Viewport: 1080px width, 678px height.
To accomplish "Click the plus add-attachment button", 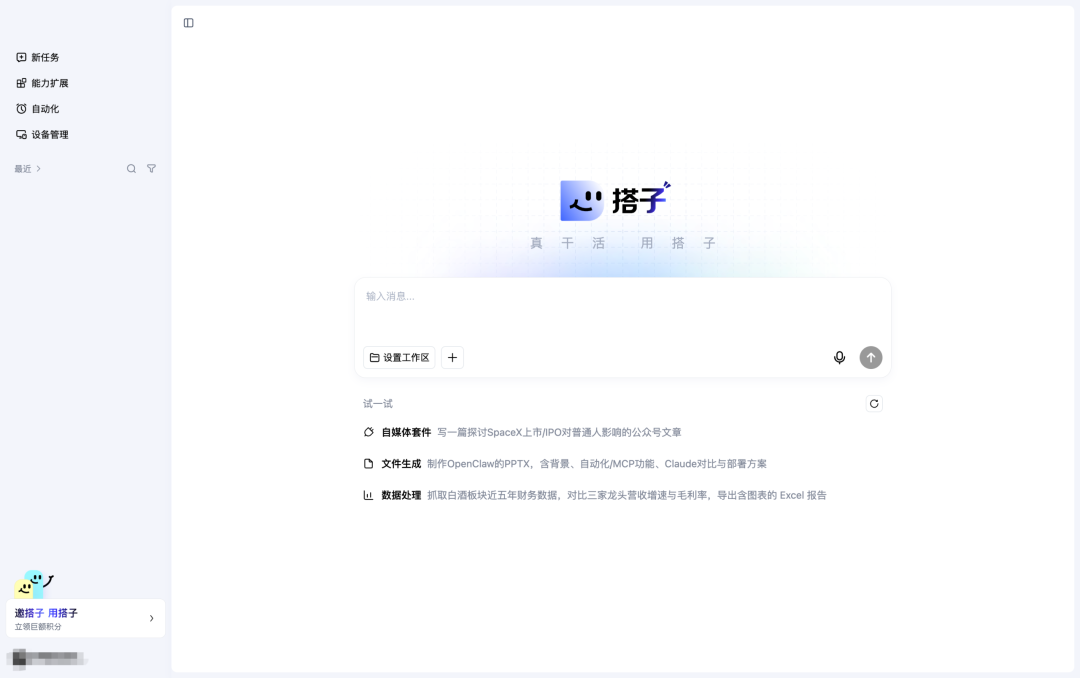I will pos(453,358).
